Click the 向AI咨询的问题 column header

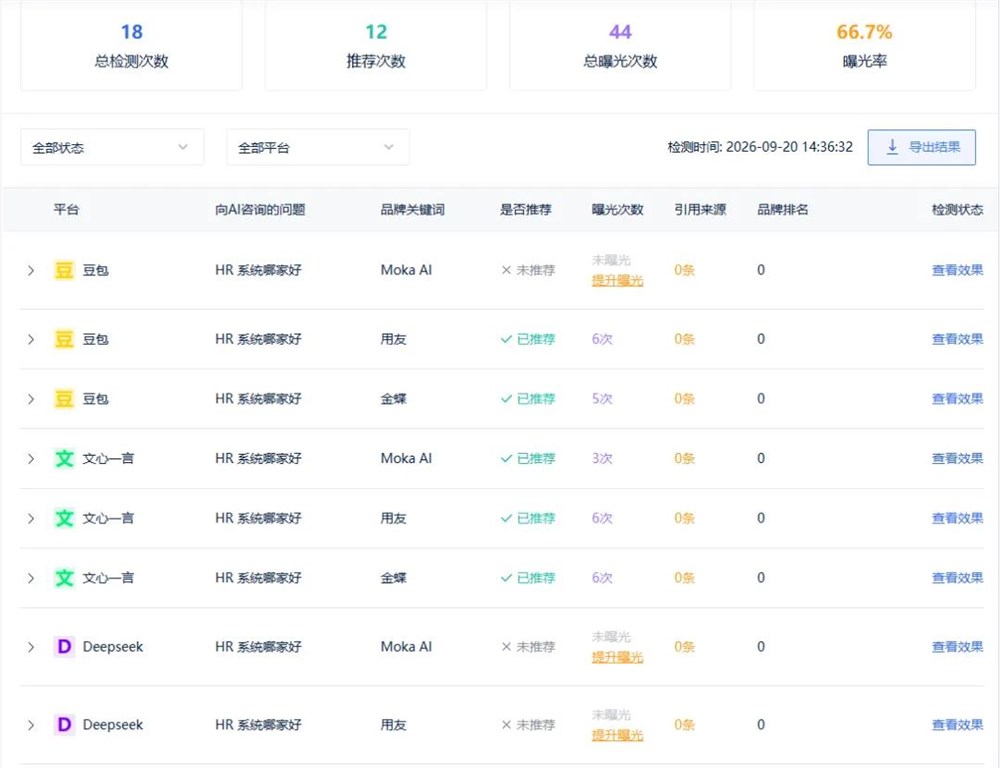coord(260,210)
